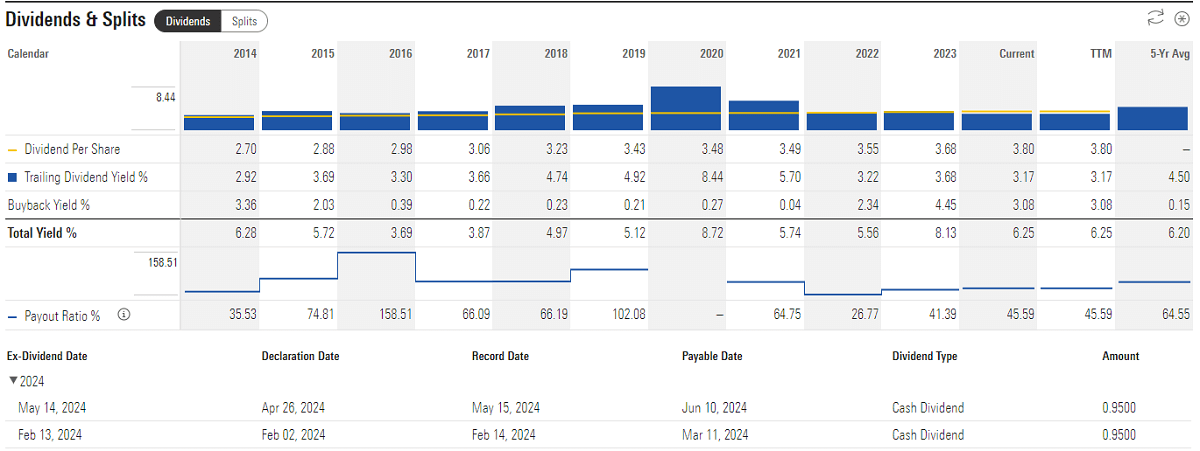This screenshot has height=451, width=1200.
Task: Click the 8.13 total yield for 2023
Action: pos(945,233)
